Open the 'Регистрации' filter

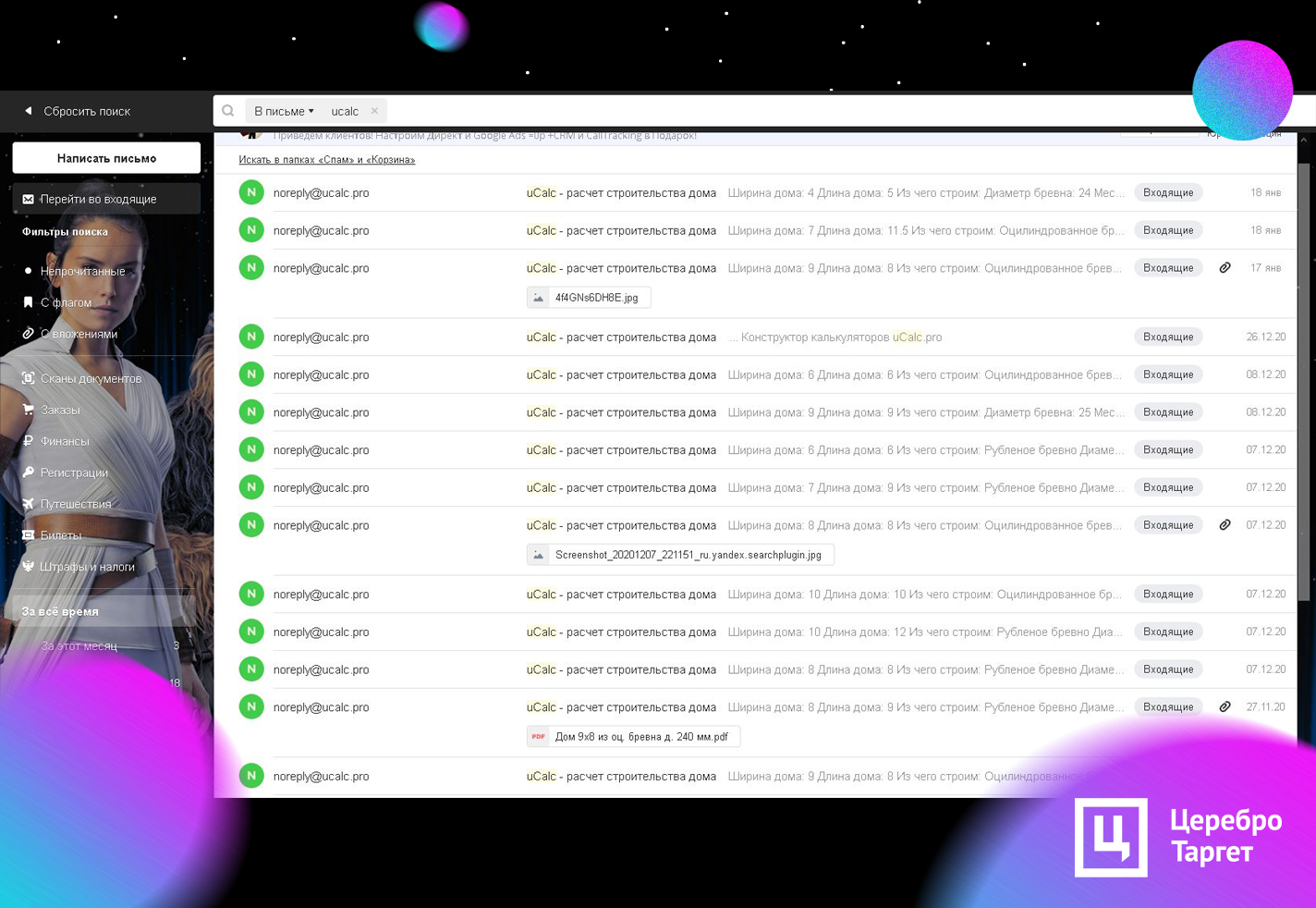pyautogui.click(x=74, y=472)
